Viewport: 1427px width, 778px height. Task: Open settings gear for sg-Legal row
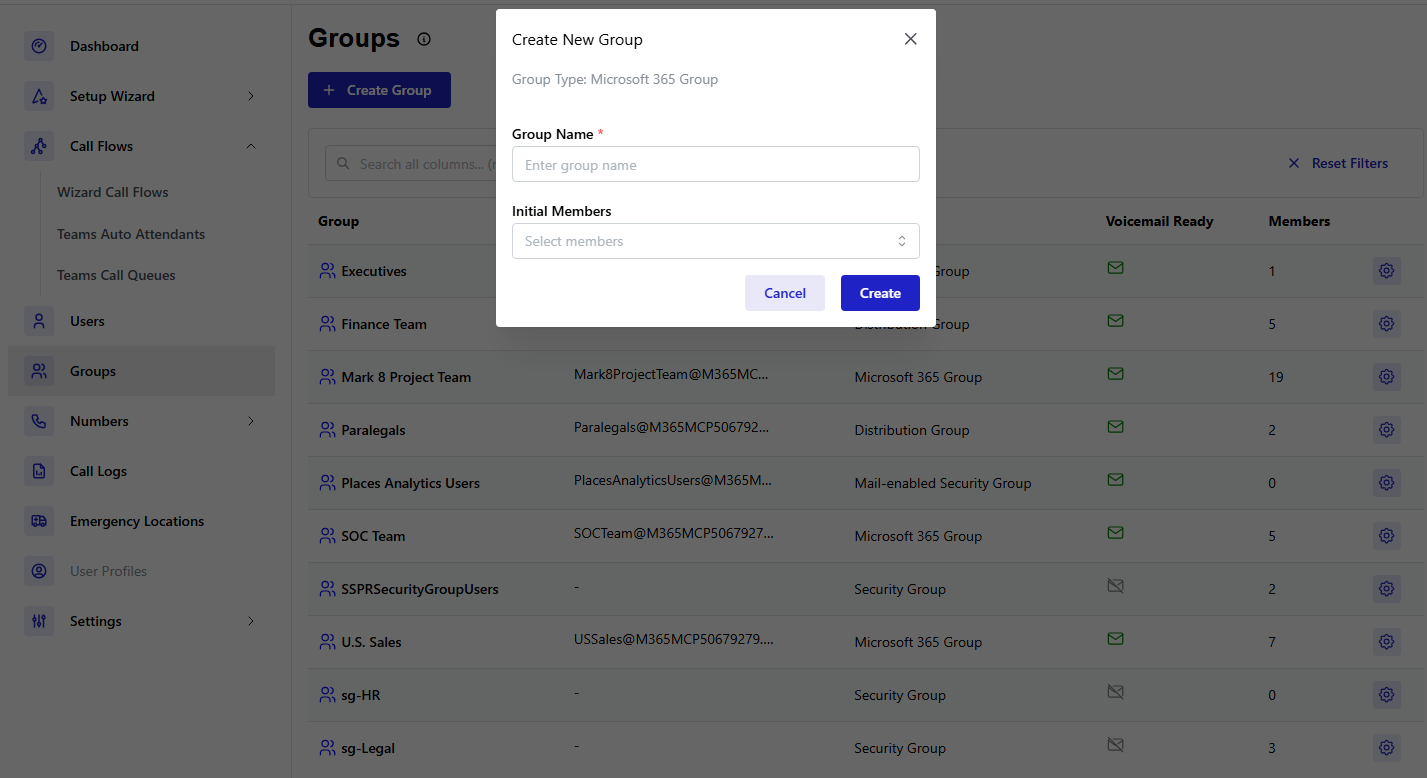click(1386, 748)
